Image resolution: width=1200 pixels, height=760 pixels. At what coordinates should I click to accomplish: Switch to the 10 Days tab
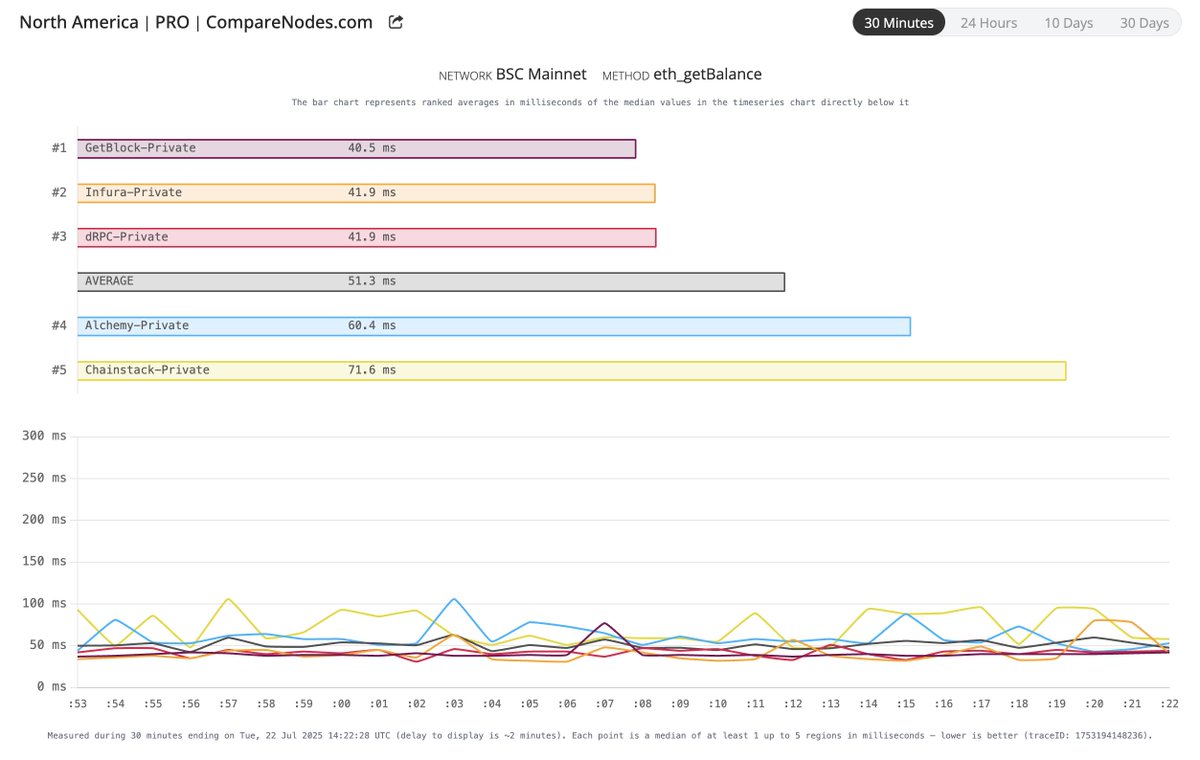click(1069, 23)
